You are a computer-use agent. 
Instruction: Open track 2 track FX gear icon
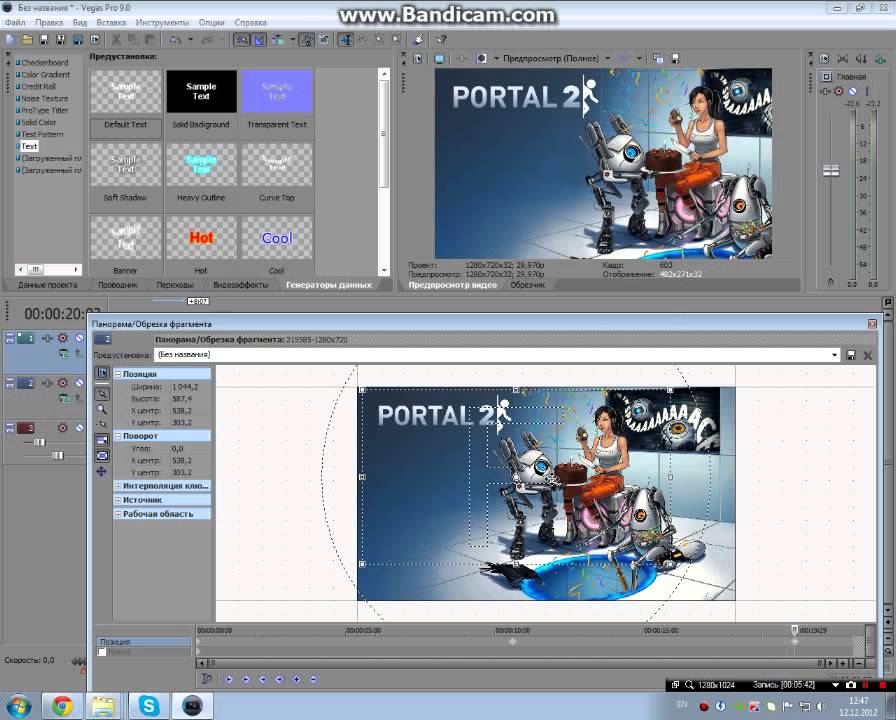coord(62,383)
